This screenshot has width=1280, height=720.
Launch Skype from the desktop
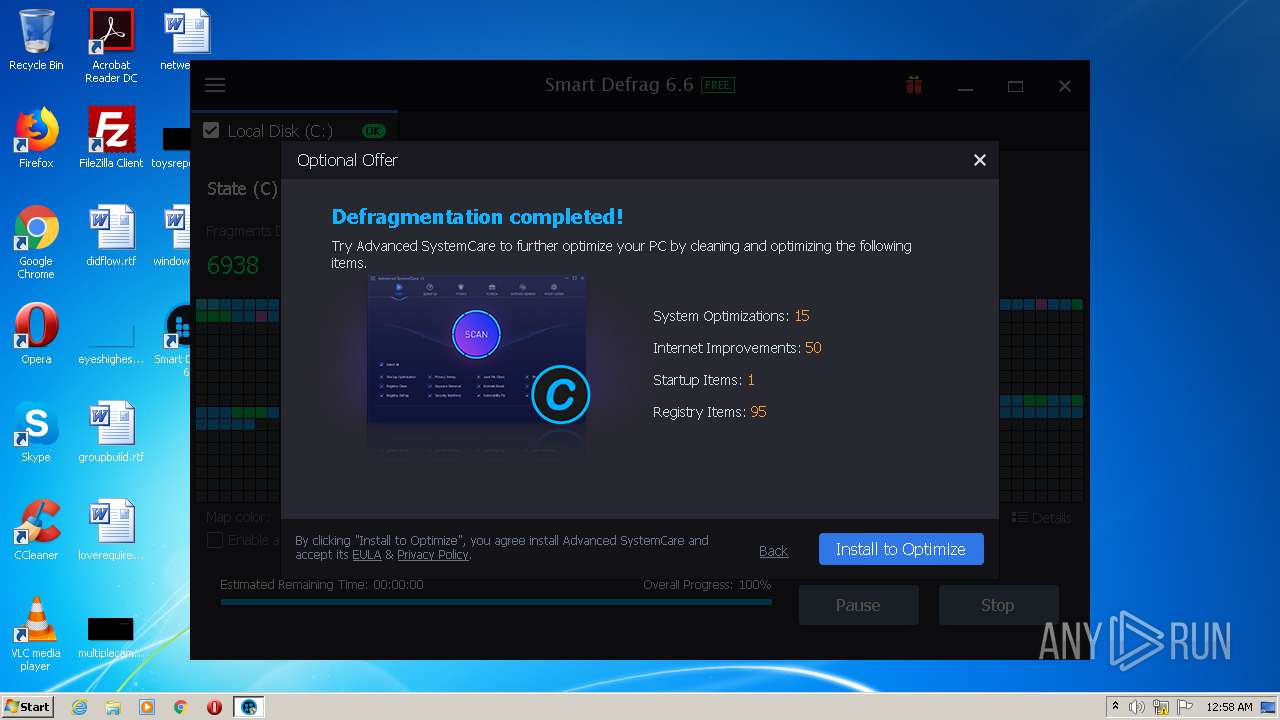point(36,432)
